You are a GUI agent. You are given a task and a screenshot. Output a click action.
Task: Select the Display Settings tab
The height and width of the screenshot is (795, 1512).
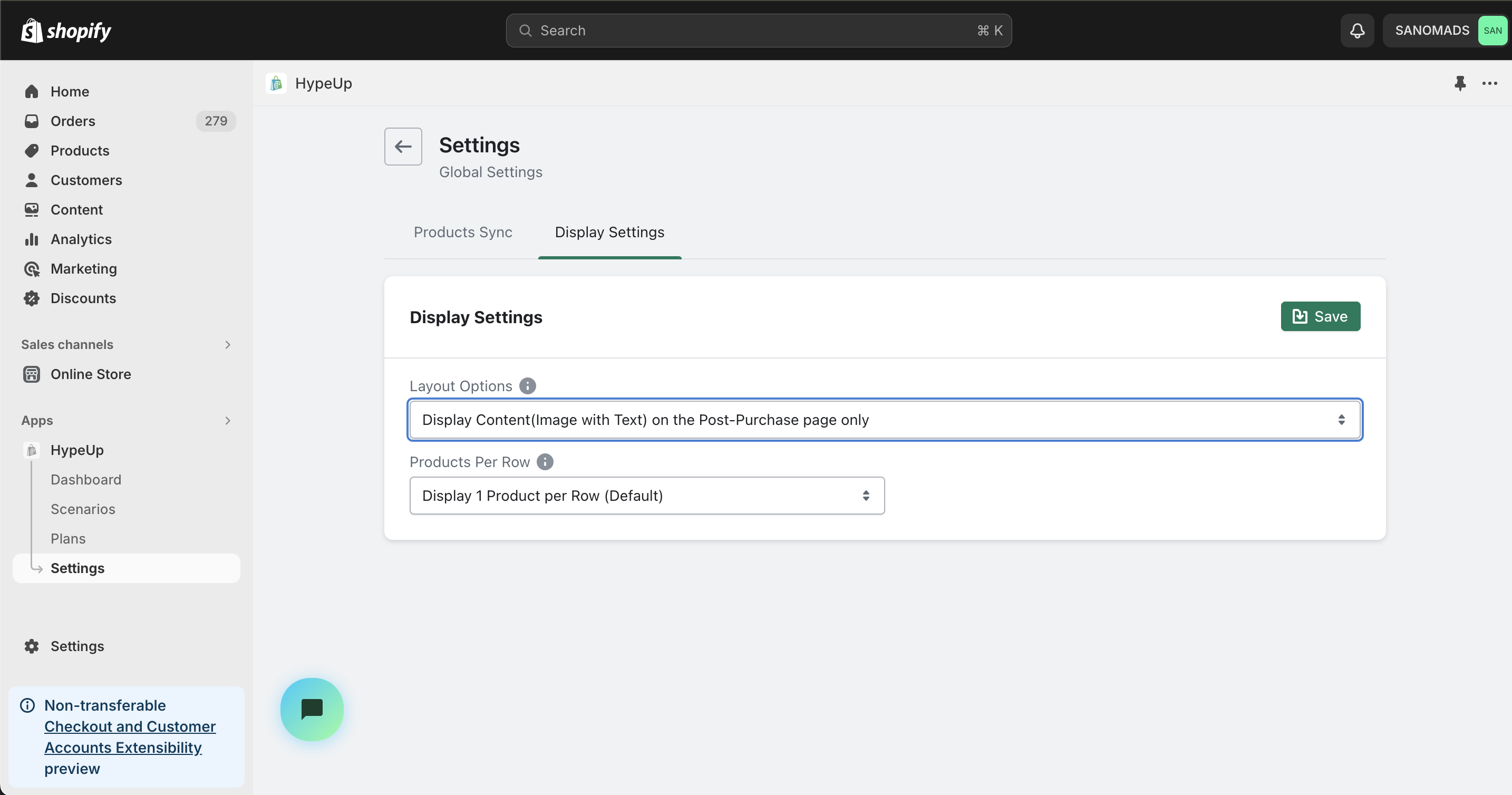coord(609,232)
